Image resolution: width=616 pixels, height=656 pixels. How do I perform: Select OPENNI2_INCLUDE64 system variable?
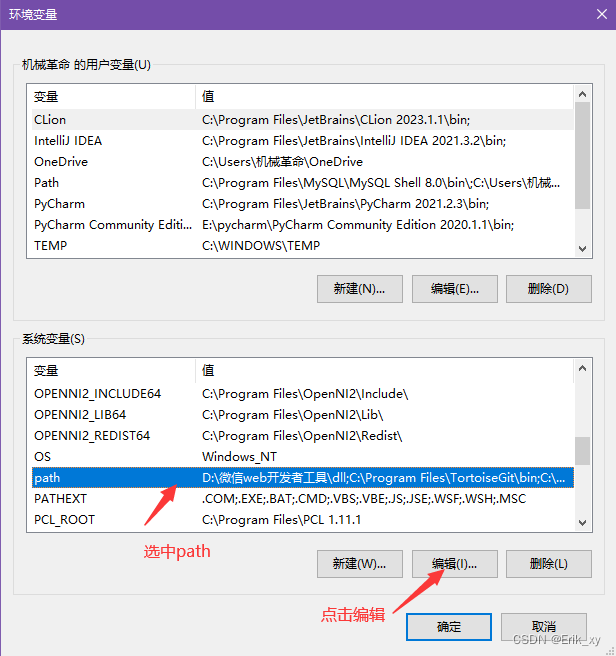click(303, 394)
